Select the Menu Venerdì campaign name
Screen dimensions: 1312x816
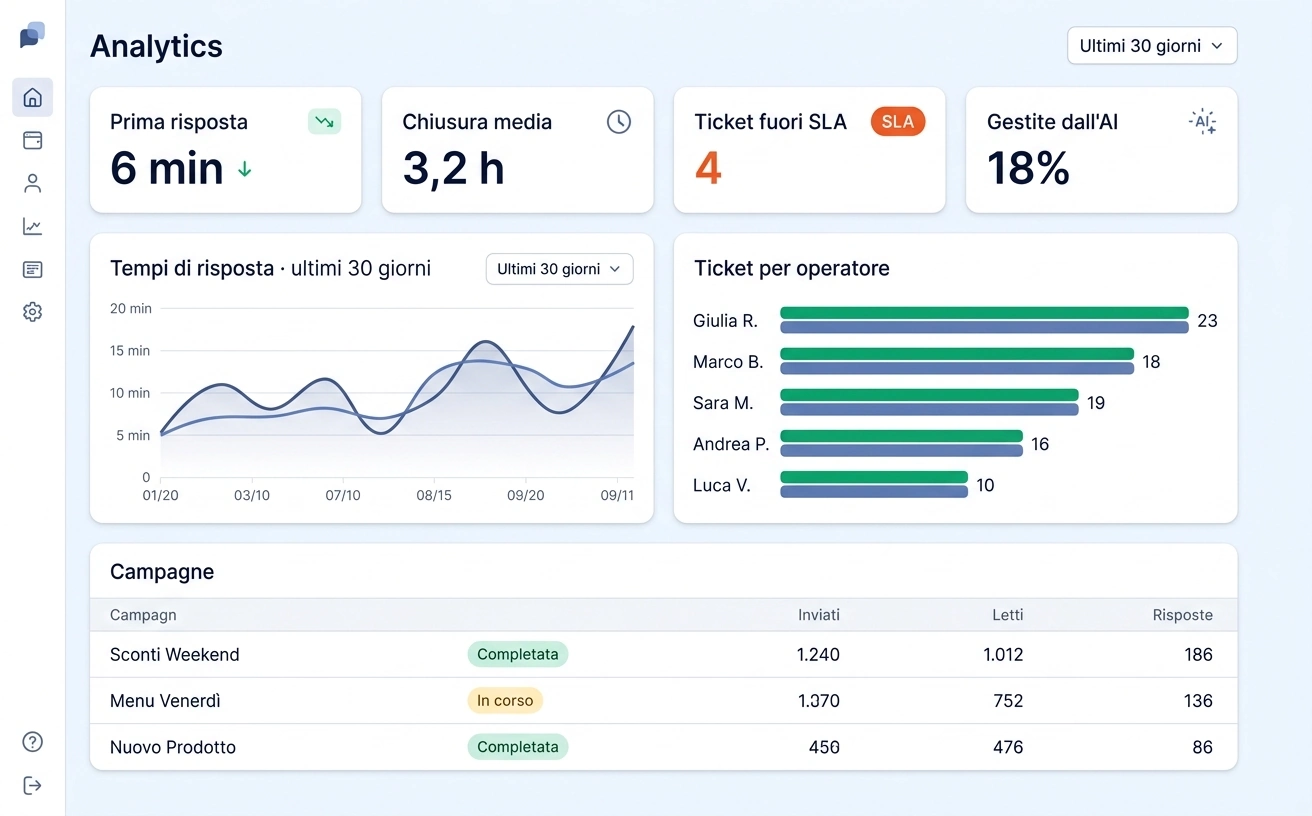pyautogui.click(x=165, y=701)
